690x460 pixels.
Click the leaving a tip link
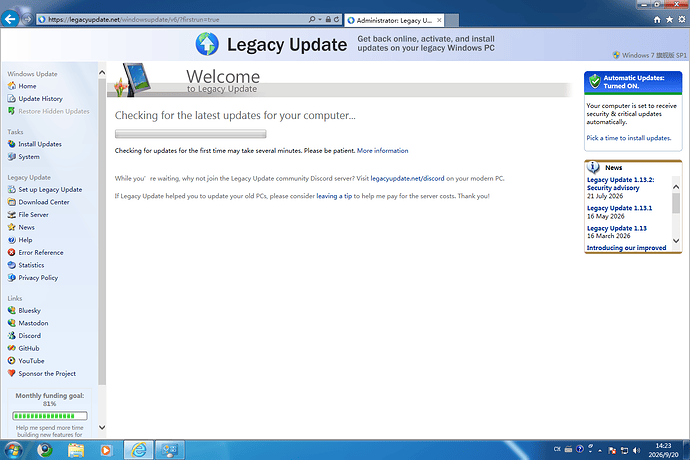click(x=334, y=196)
